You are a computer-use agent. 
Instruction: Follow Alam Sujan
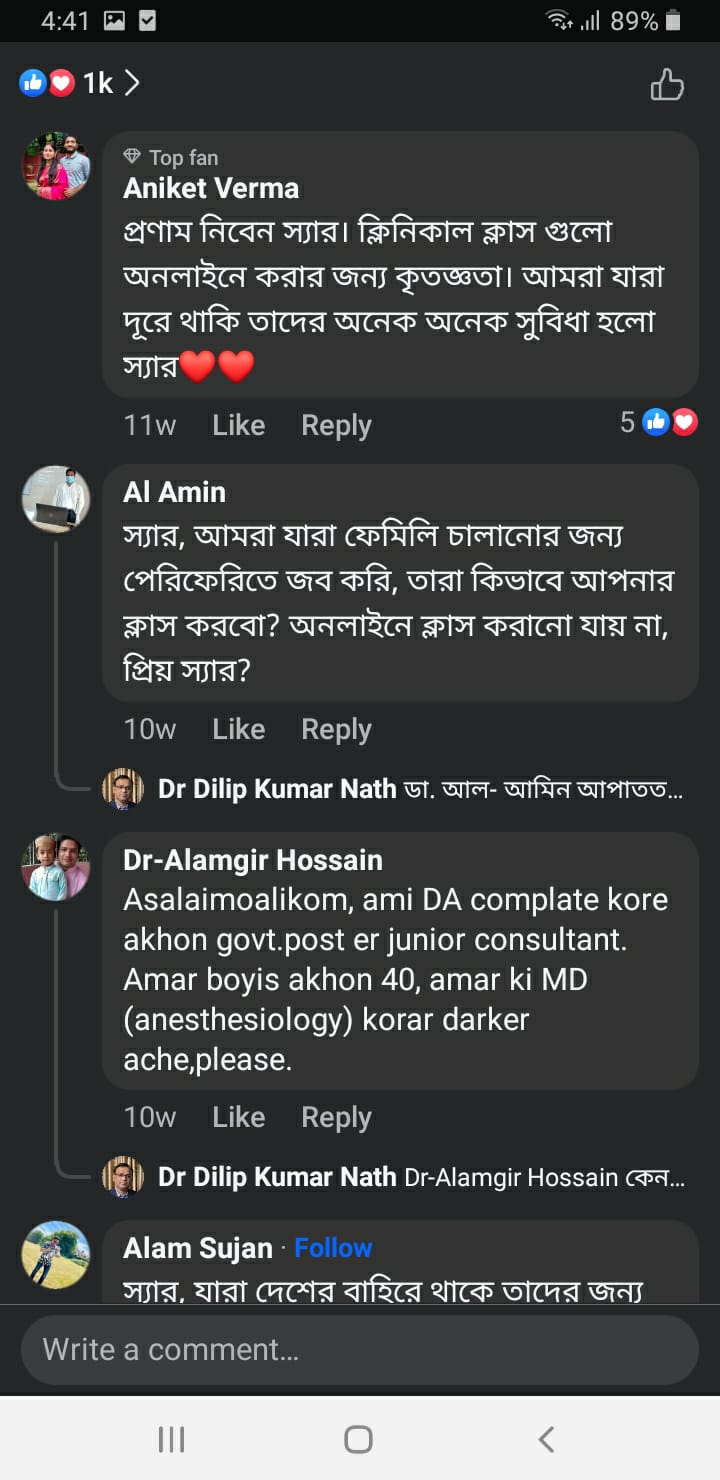click(333, 1248)
